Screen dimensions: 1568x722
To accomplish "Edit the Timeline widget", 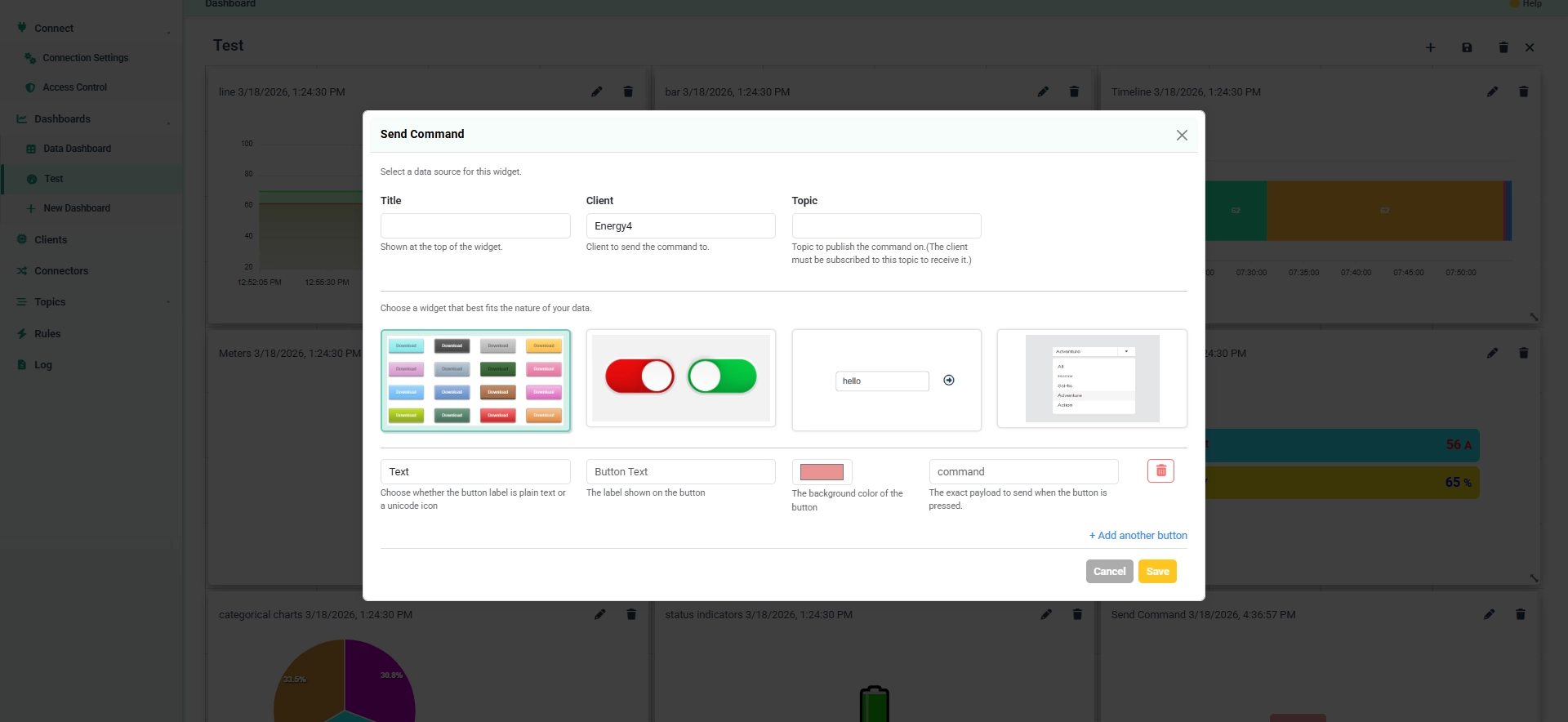I will point(1492,91).
